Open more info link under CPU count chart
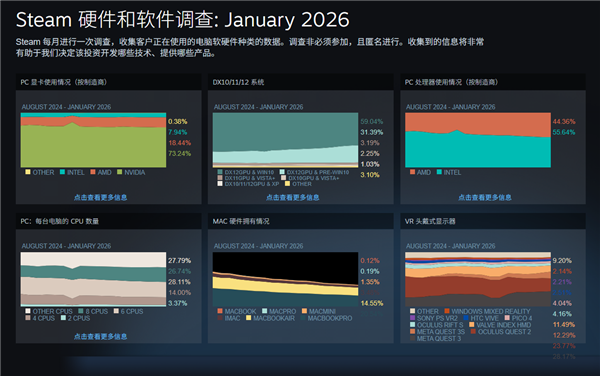 [100, 337]
